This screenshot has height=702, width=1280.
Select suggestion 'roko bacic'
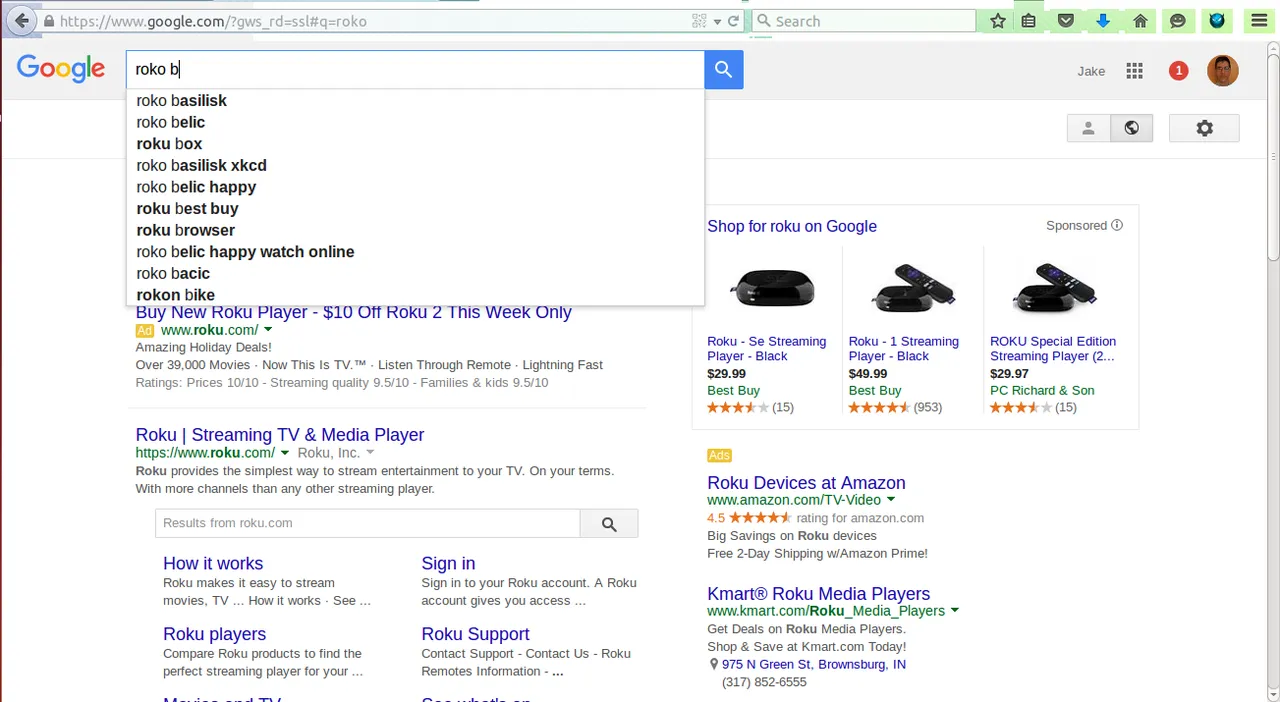click(x=415, y=273)
